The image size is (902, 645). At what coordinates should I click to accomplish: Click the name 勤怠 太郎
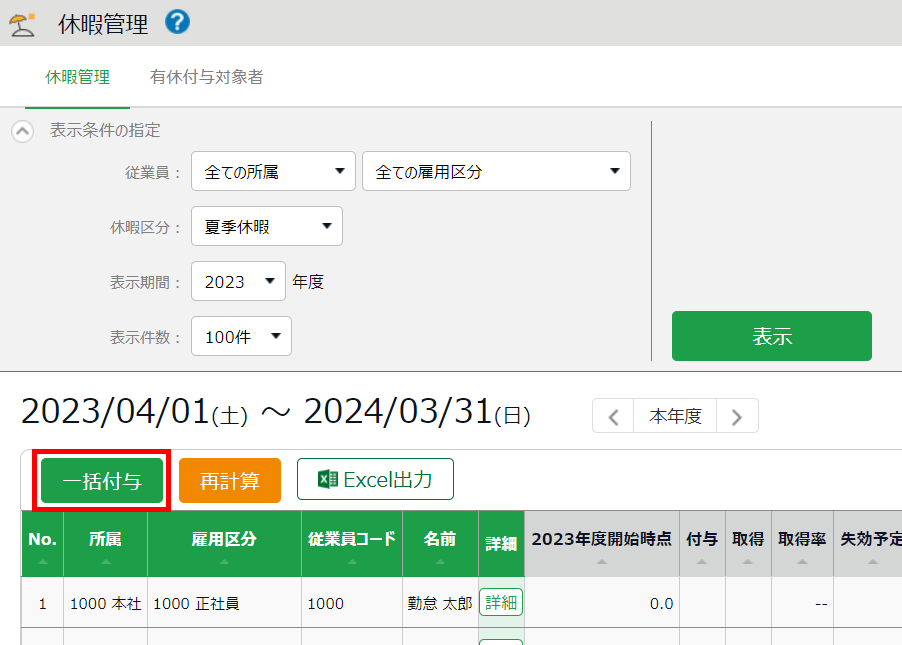pyautogui.click(x=439, y=604)
